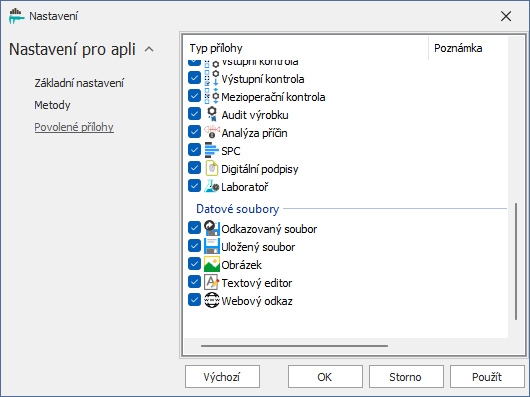Click the horizontal scrollbar thumb
Screen dimensions: 530x397
[294, 346]
